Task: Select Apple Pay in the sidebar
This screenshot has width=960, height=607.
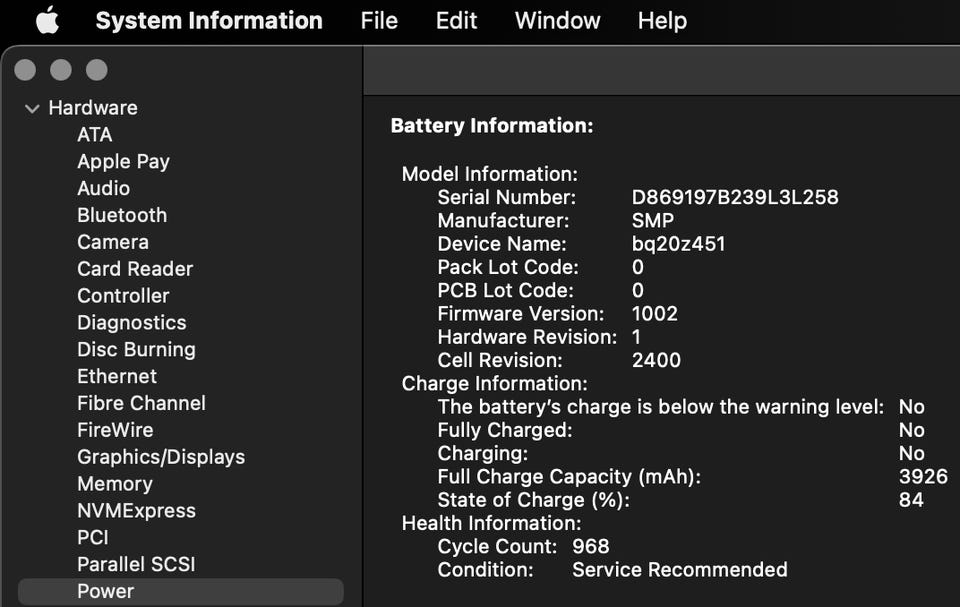Action: pyautogui.click(x=123, y=161)
